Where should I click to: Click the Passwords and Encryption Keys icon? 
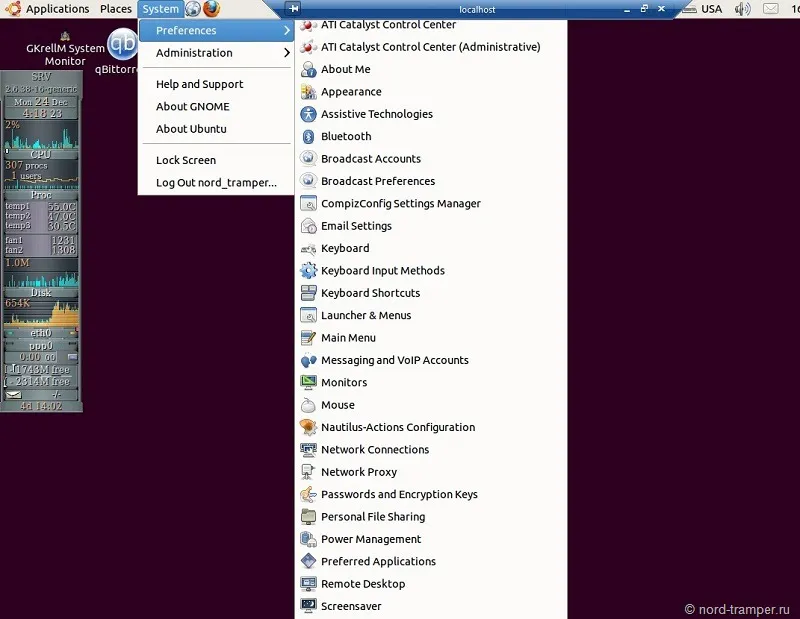pos(308,494)
